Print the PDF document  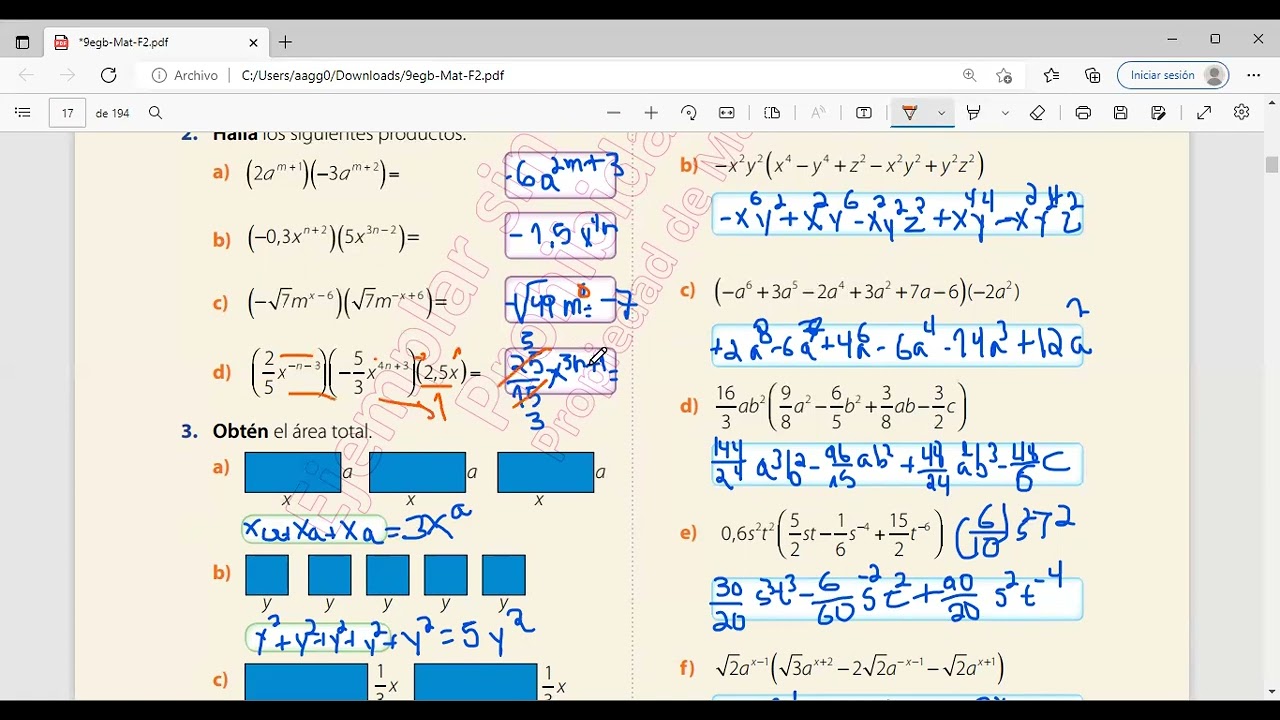[x=1083, y=113]
